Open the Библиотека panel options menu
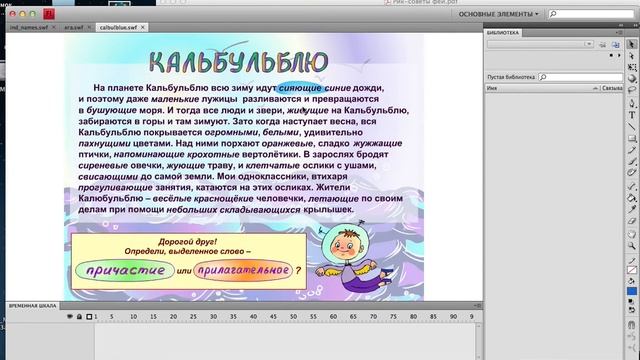Image resolution: width=640 pixels, height=360 pixels. point(619,32)
